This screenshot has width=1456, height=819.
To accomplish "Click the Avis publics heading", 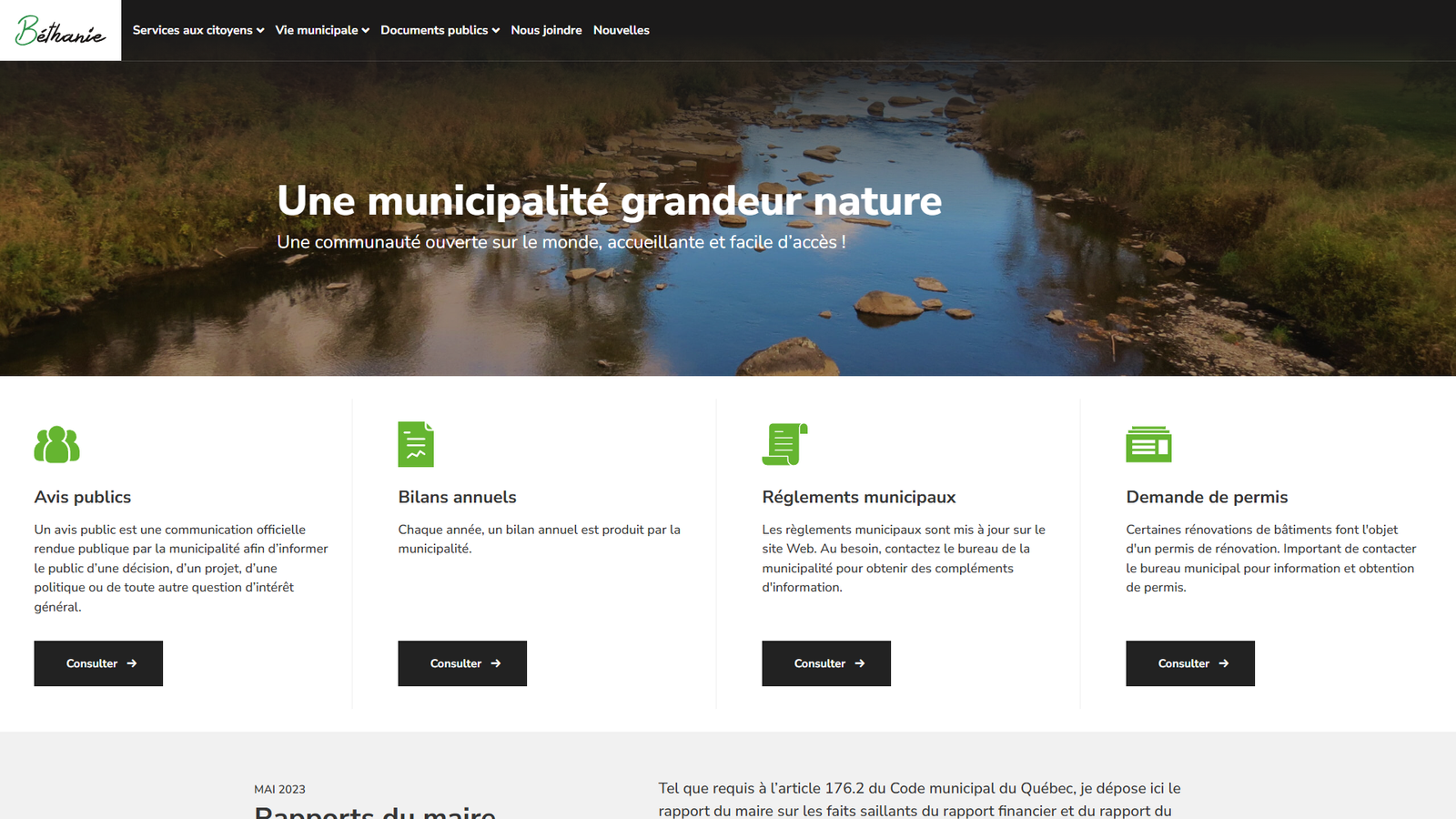I will tap(83, 497).
